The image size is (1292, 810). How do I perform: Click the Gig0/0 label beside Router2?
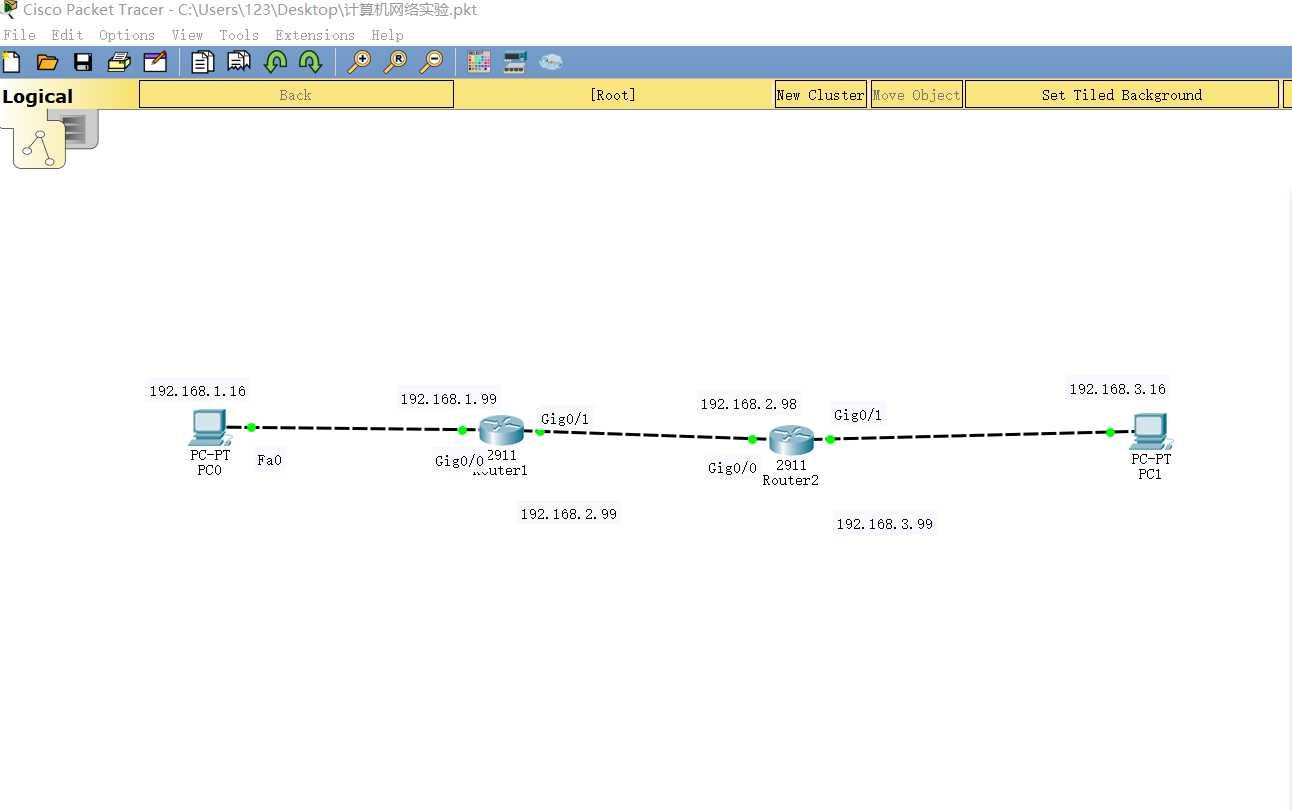pyautogui.click(x=732, y=468)
